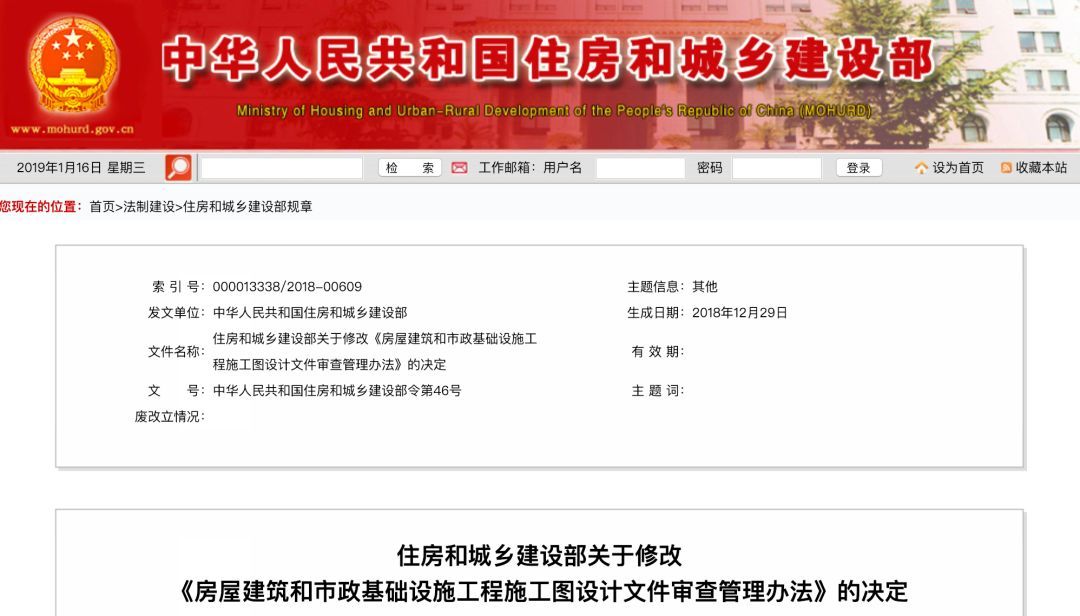
Task: Open 法制建设 in the breadcrumb
Action: pyautogui.click(x=149, y=207)
